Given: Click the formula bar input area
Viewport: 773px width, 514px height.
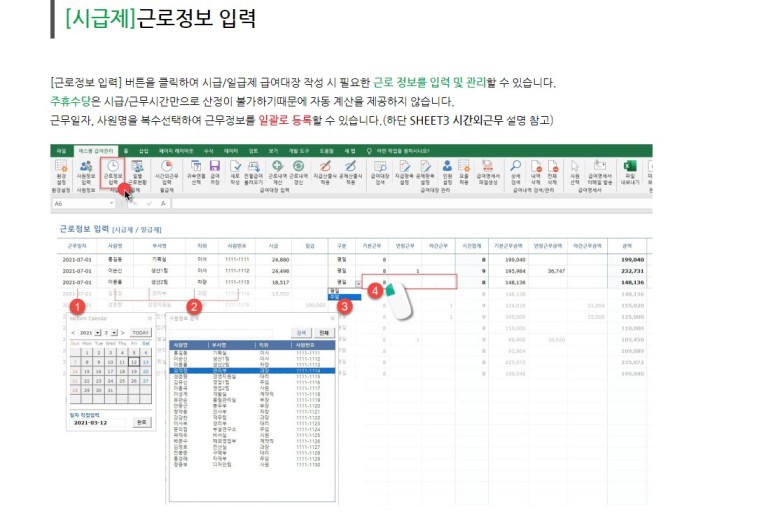Looking at the screenshot, I should (412, 204).
